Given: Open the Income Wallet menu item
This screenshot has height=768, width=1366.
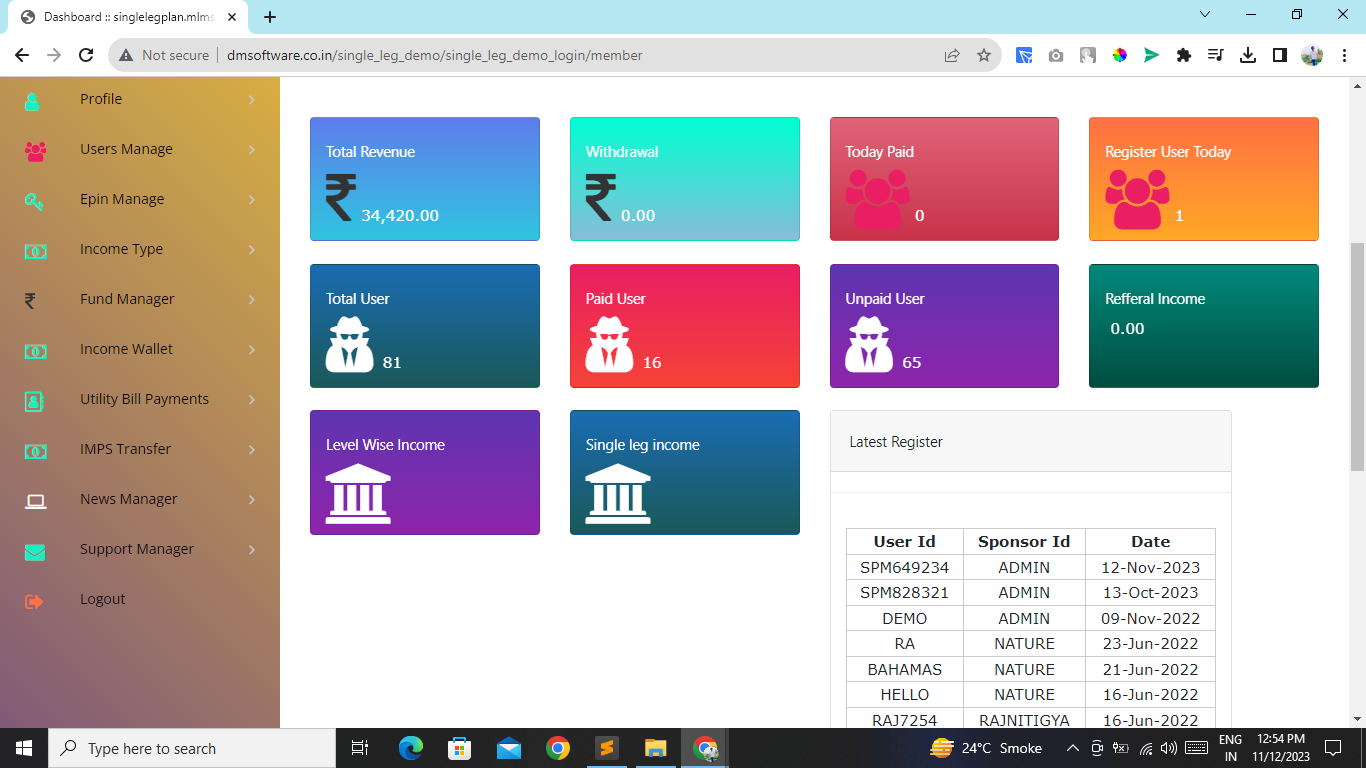Looking at the screenshot, I should [x=126, y=349].
